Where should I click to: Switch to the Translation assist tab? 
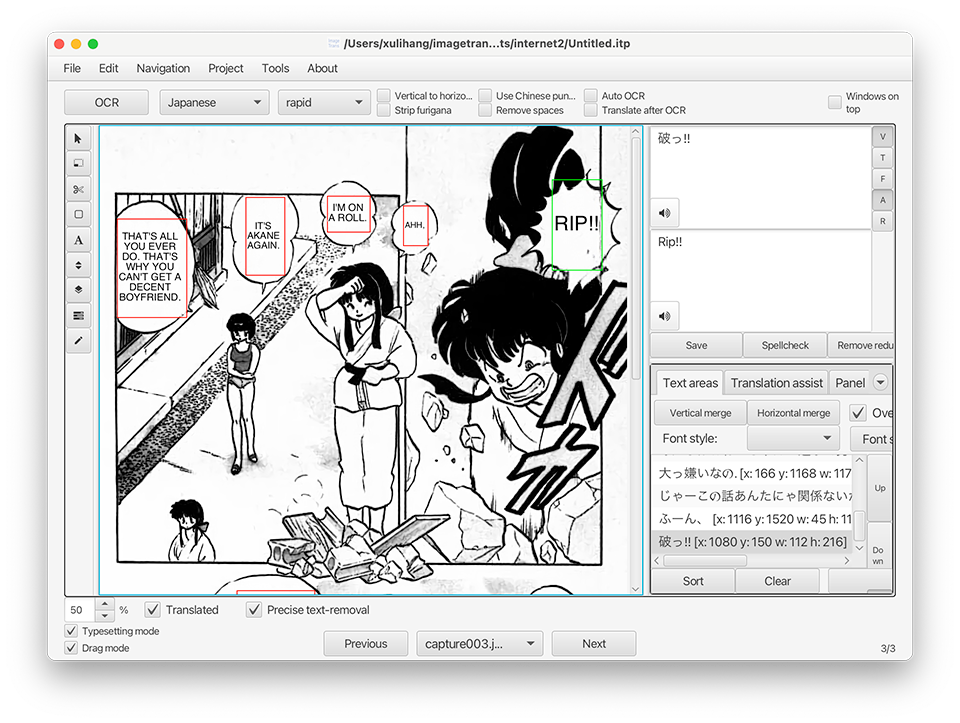coord(776,383)
